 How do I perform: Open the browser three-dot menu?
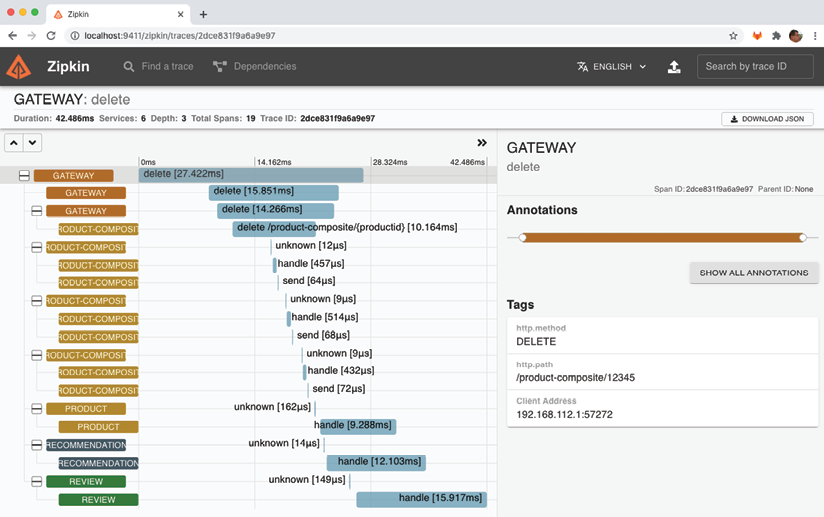(x=815, y=36)
